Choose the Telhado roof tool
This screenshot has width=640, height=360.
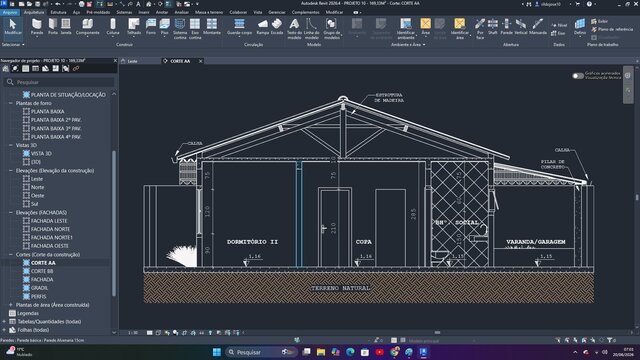point(133,27)
